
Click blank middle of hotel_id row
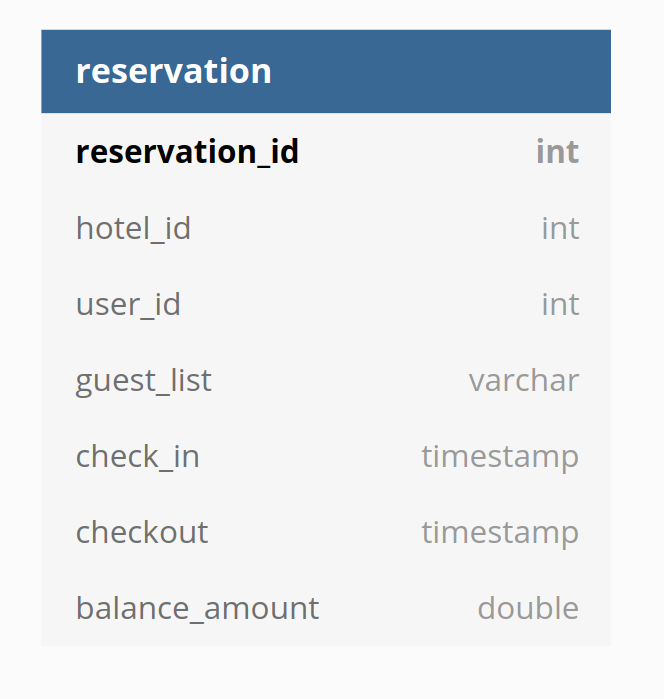coord(366,228)
